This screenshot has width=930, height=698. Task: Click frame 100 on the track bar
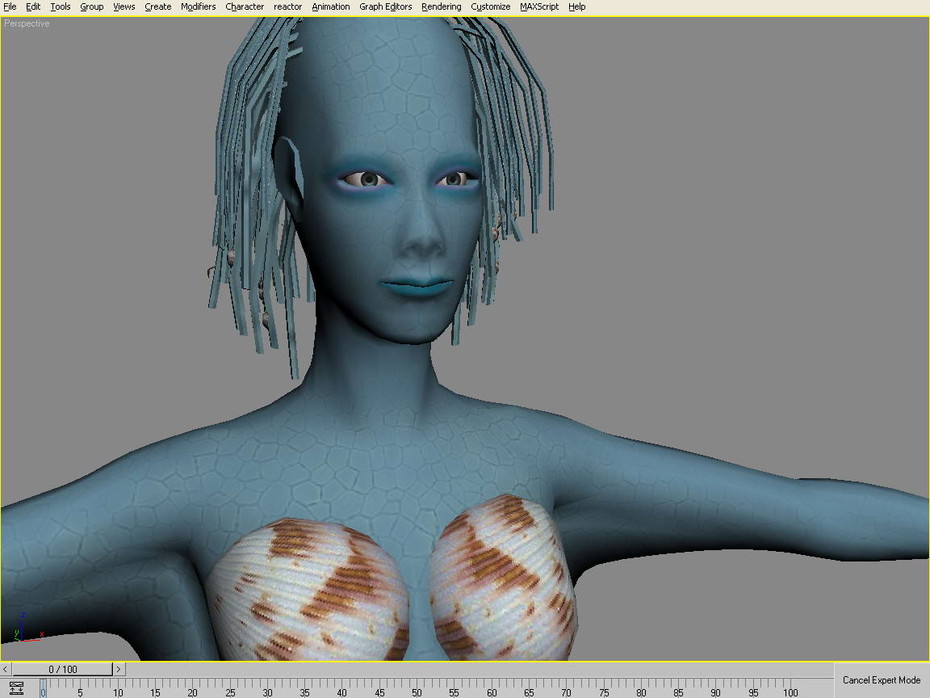791,689
